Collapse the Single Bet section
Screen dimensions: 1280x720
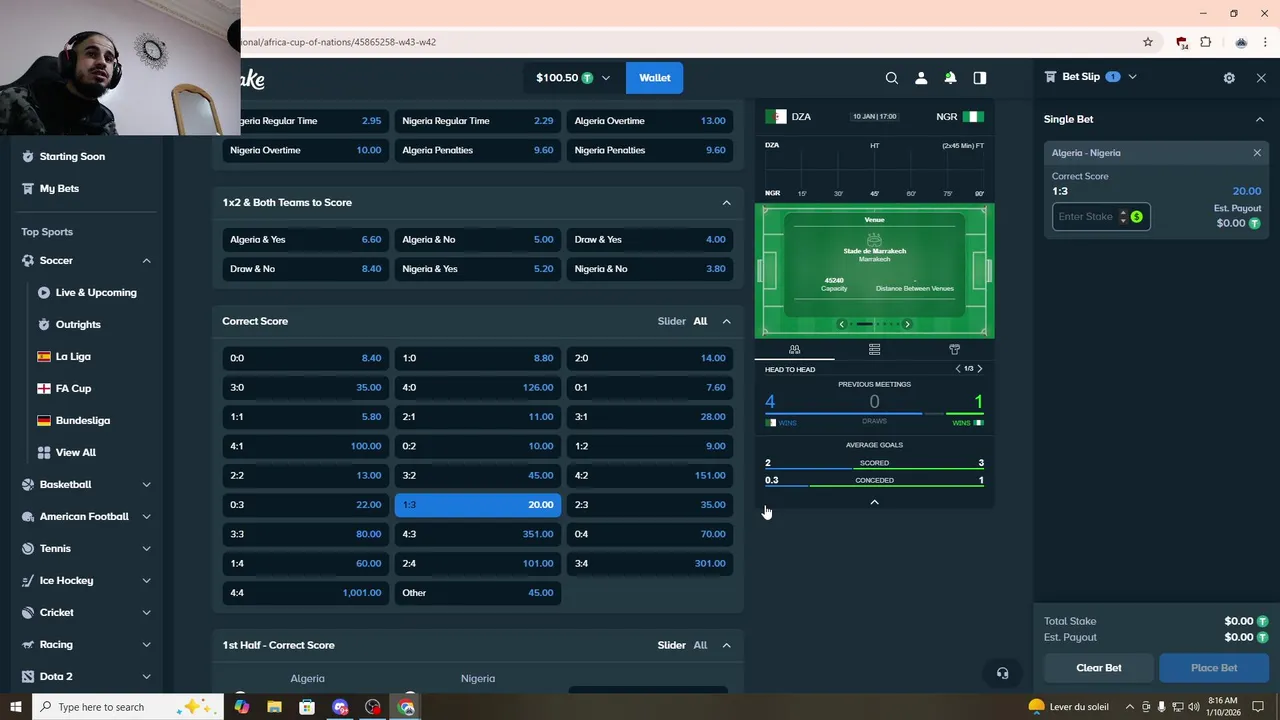1259,119
